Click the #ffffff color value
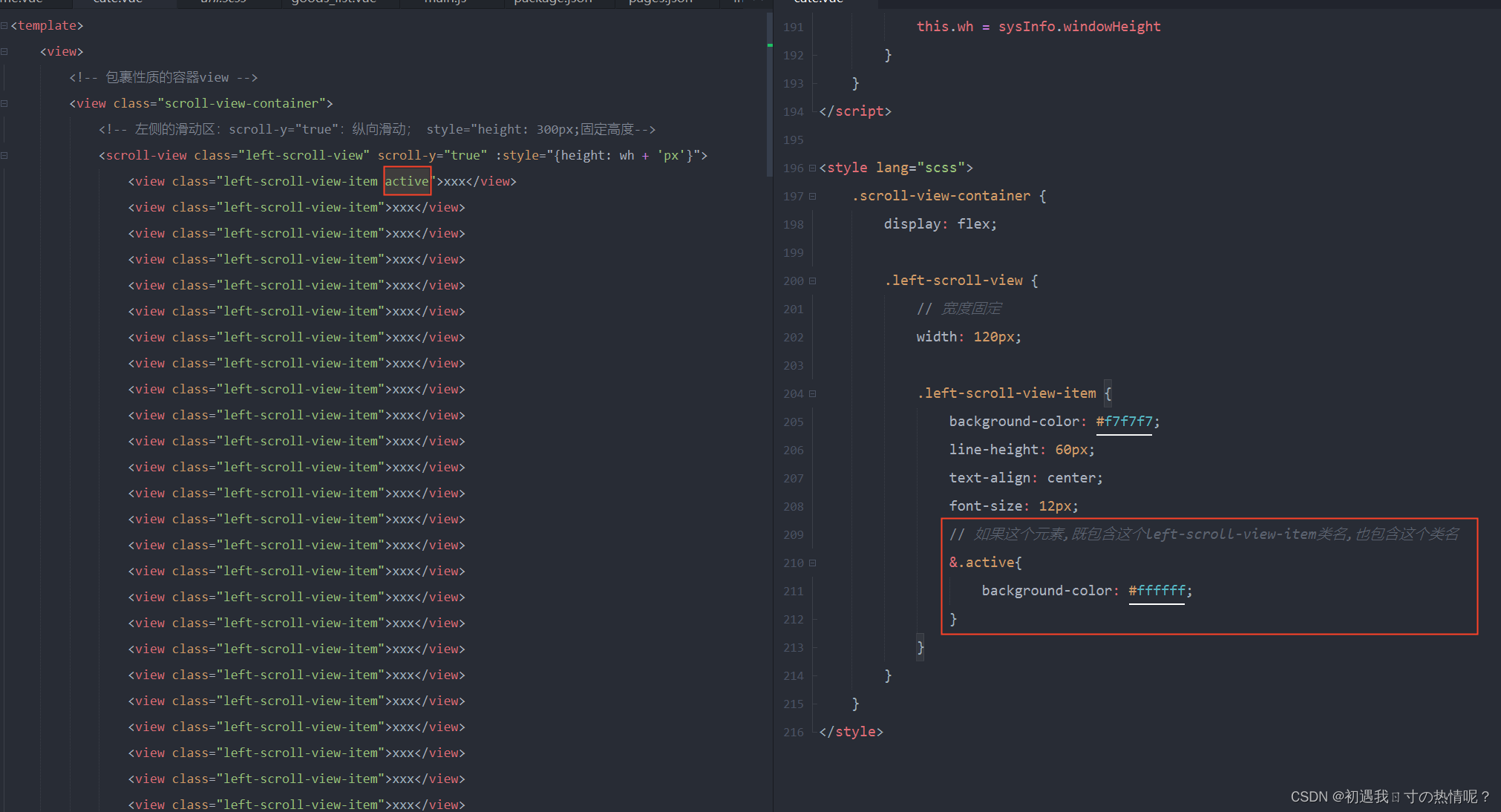 pyautogui.click(x=1157, y=591)
